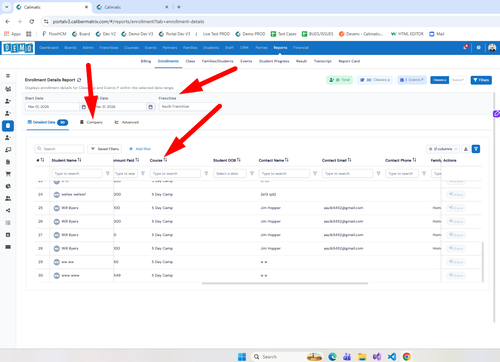Click Will Byers in row 25

(70, 208)
